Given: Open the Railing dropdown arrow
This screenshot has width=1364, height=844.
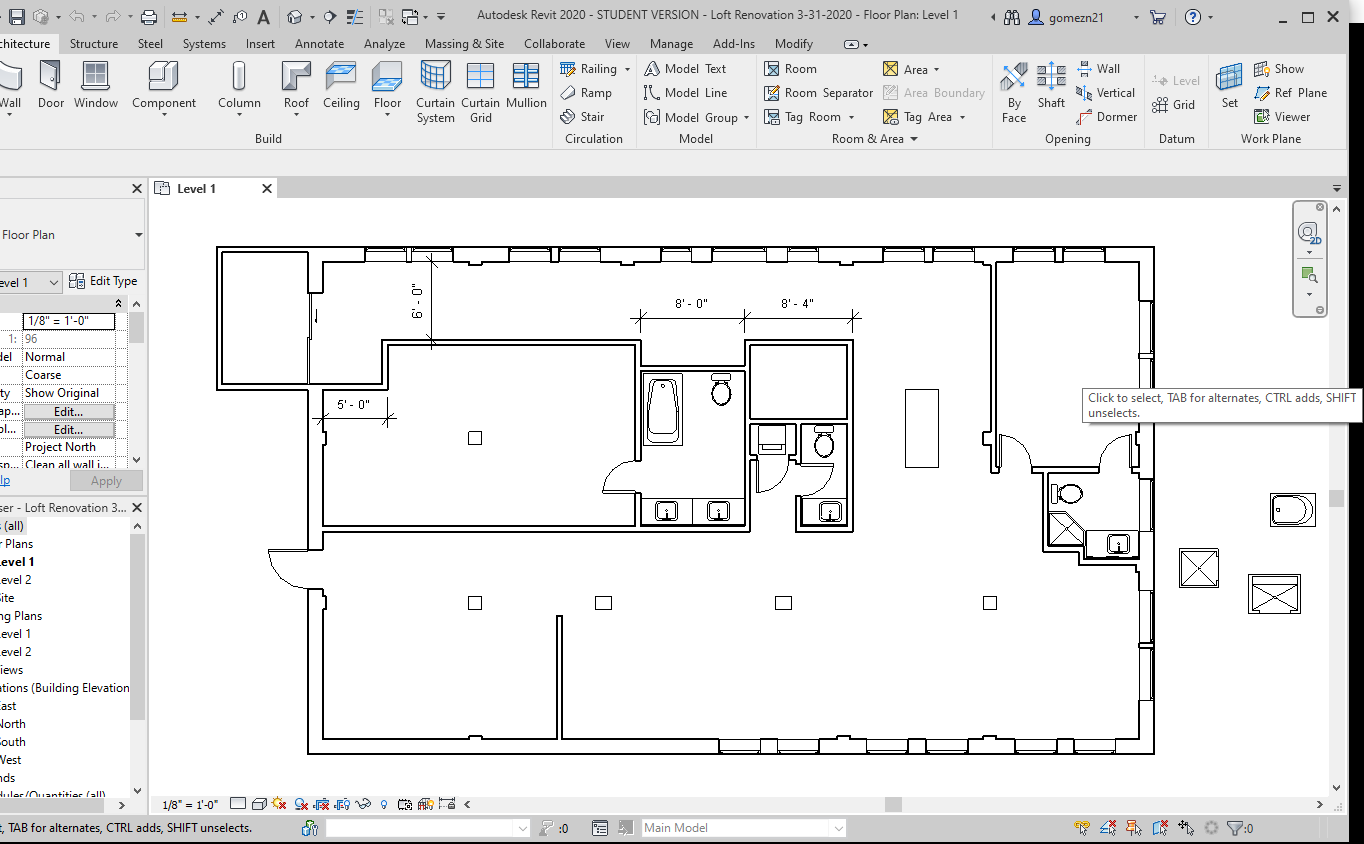Looking at the screenshot, I should click(629, 68).
